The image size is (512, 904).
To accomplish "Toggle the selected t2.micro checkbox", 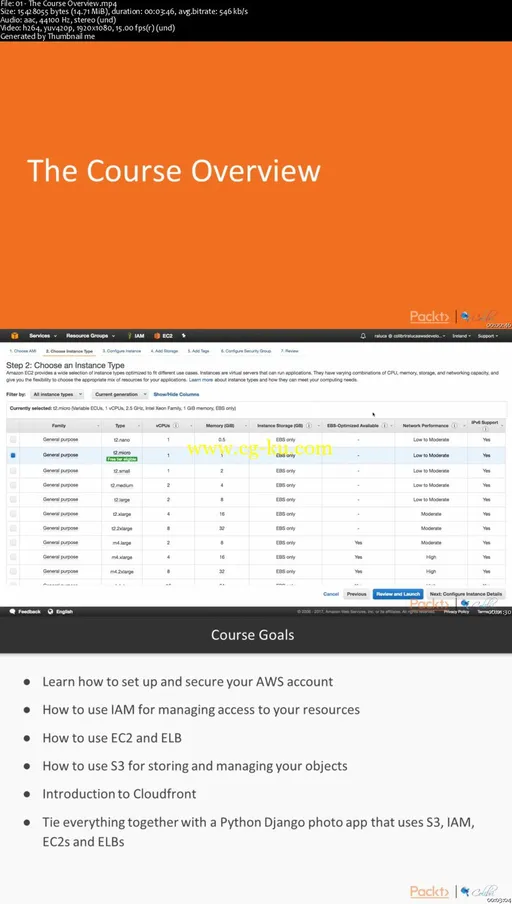I will 13,455.
